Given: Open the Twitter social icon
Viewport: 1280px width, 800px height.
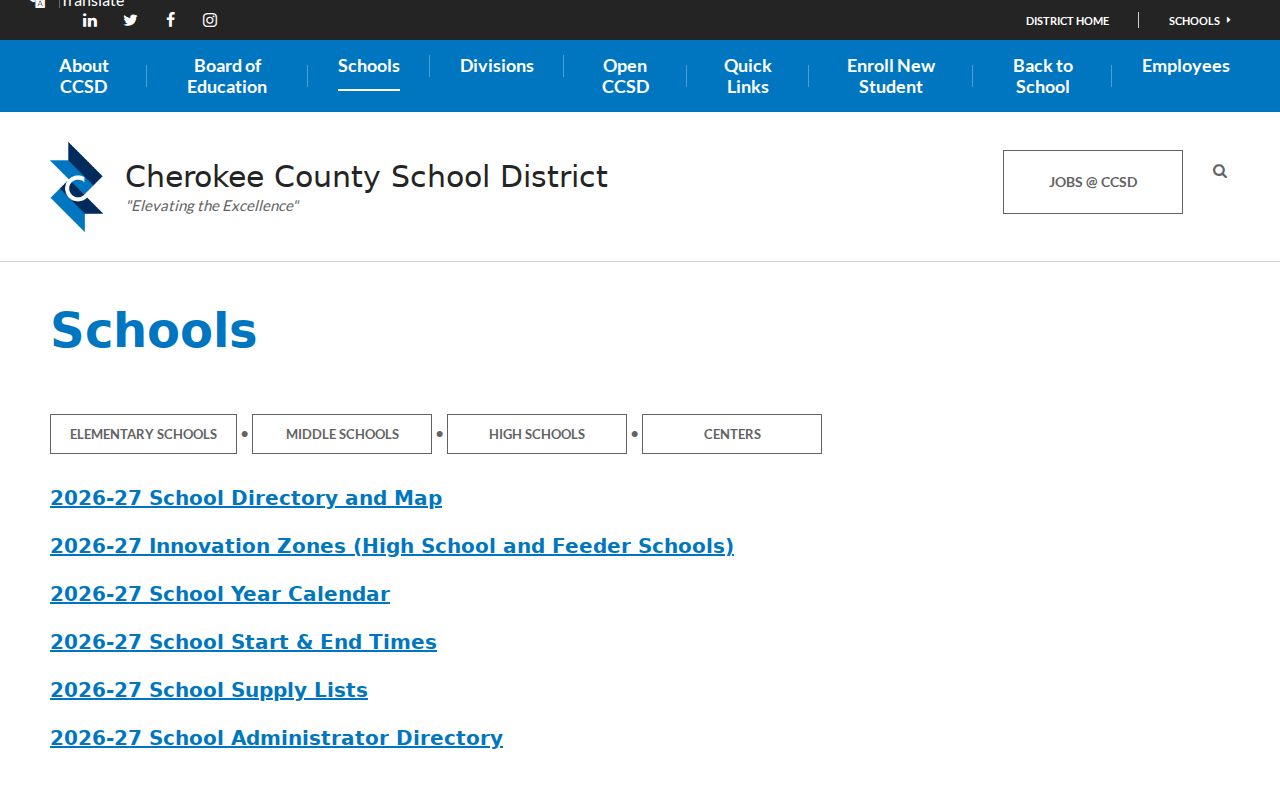Looking at the screenshot, I should click(x=130, y=20).
